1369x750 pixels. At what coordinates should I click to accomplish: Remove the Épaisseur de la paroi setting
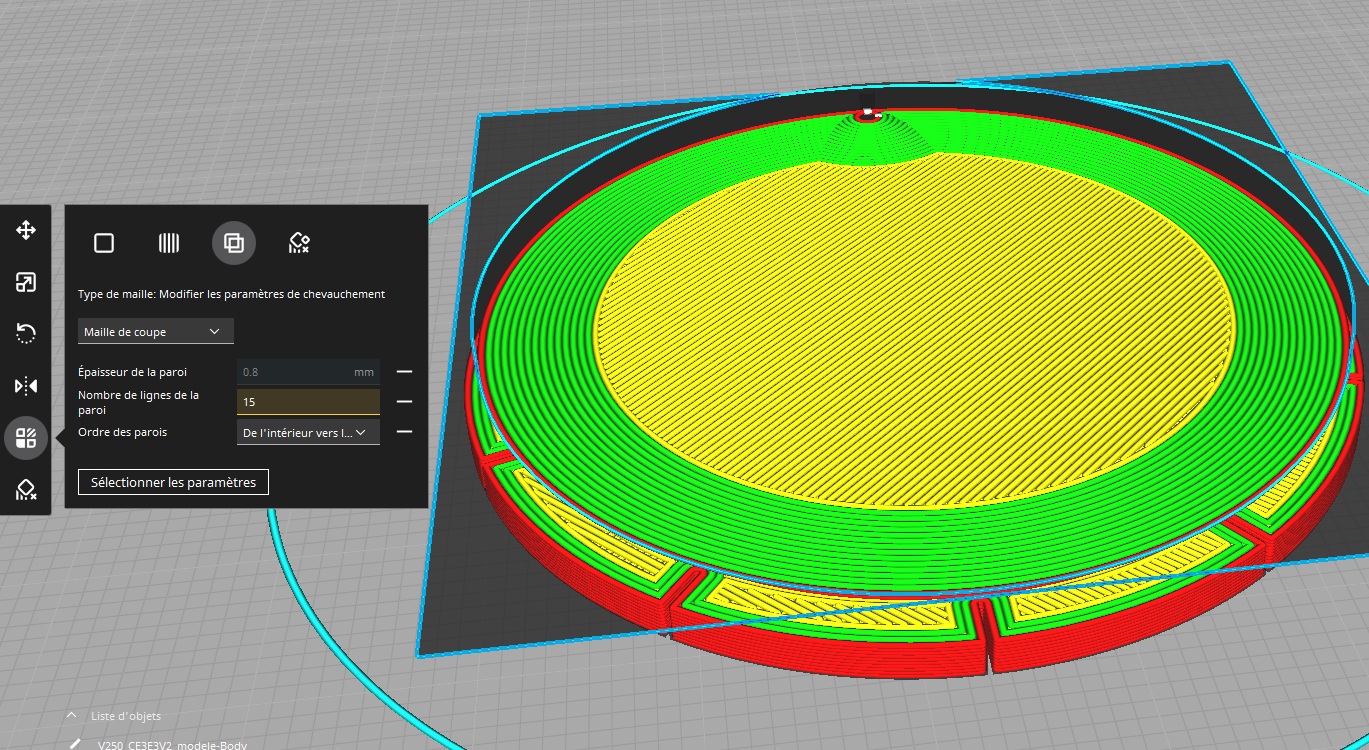pyautogui.click(x=404, y=372)
